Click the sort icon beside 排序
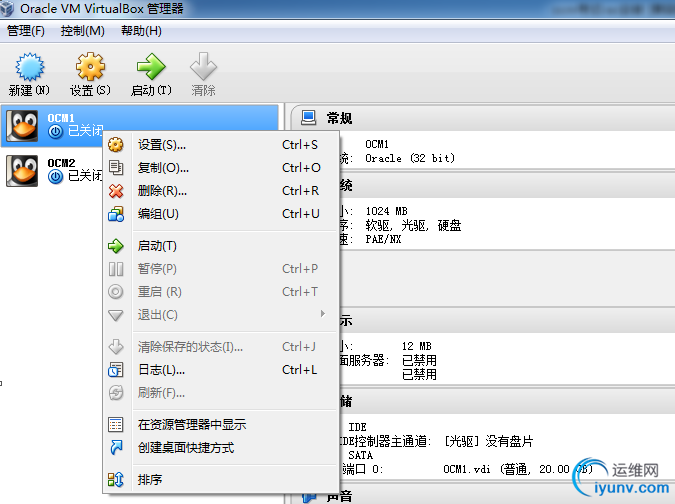The image size is (675, 504). 116,479
